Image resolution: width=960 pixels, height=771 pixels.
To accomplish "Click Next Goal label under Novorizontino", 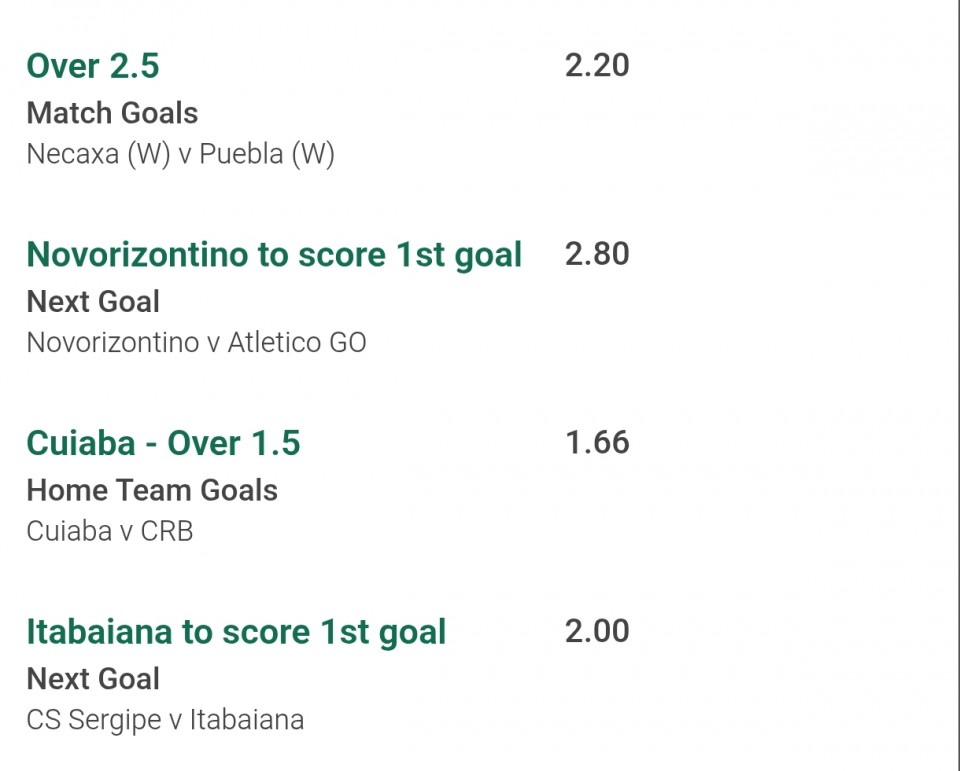I will [x=93, y=302].
